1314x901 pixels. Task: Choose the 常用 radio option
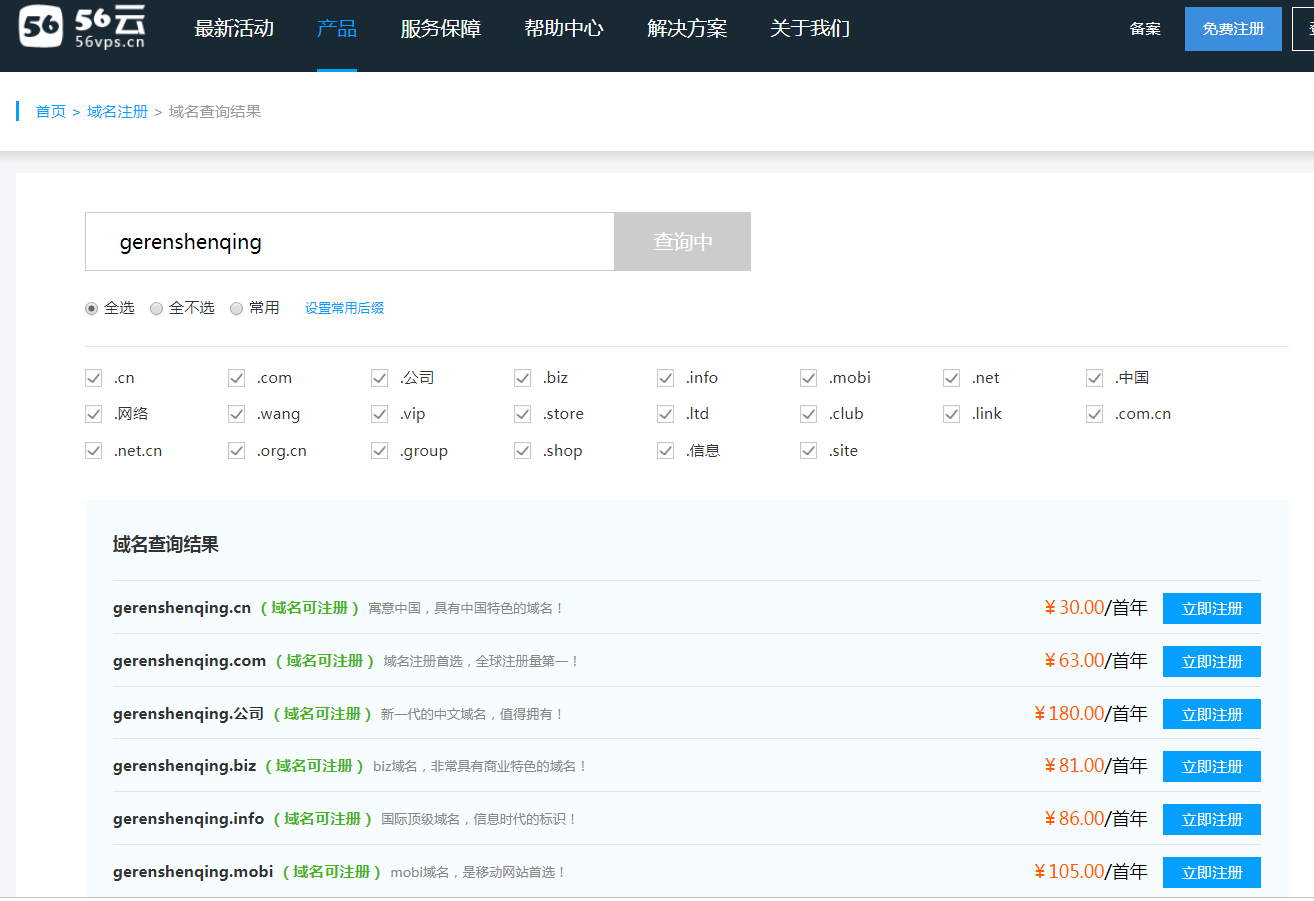pos(237,309)
